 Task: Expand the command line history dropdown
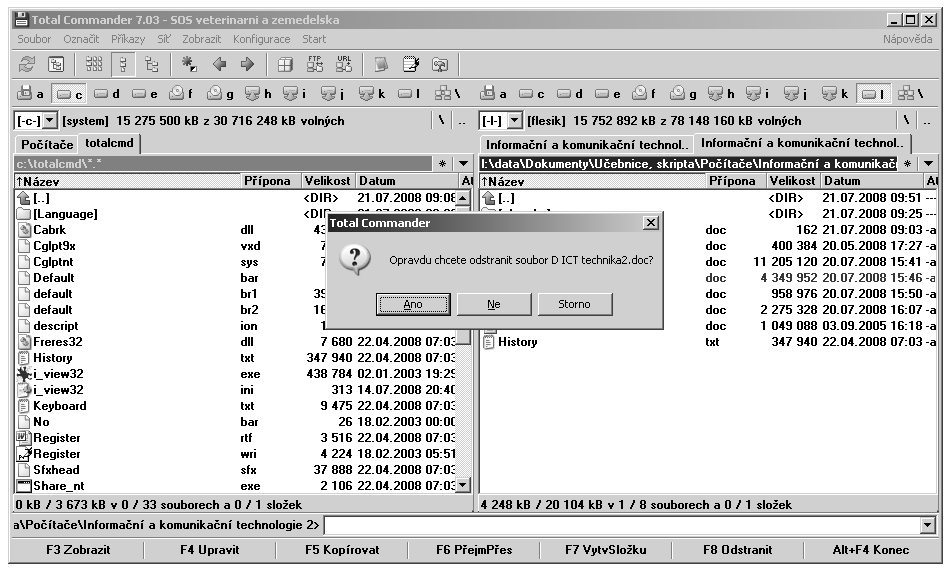pyautogui.click(x=927, y=525)
